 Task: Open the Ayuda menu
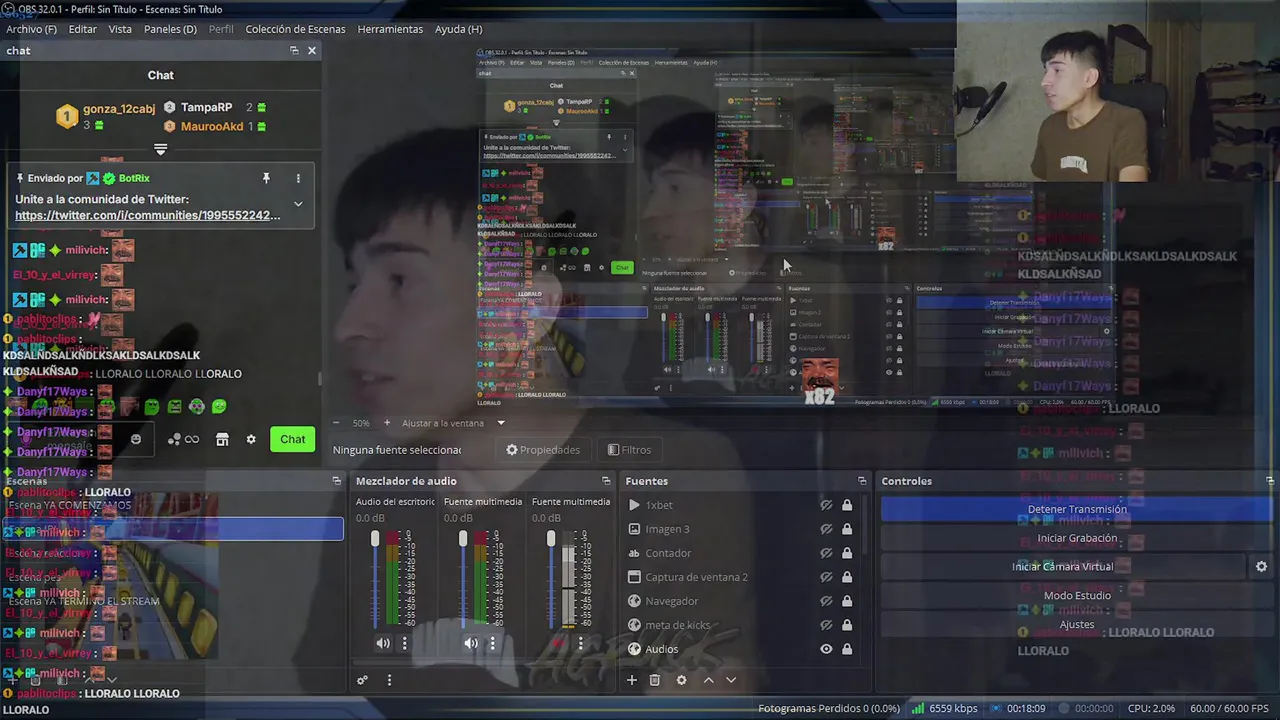458,29
